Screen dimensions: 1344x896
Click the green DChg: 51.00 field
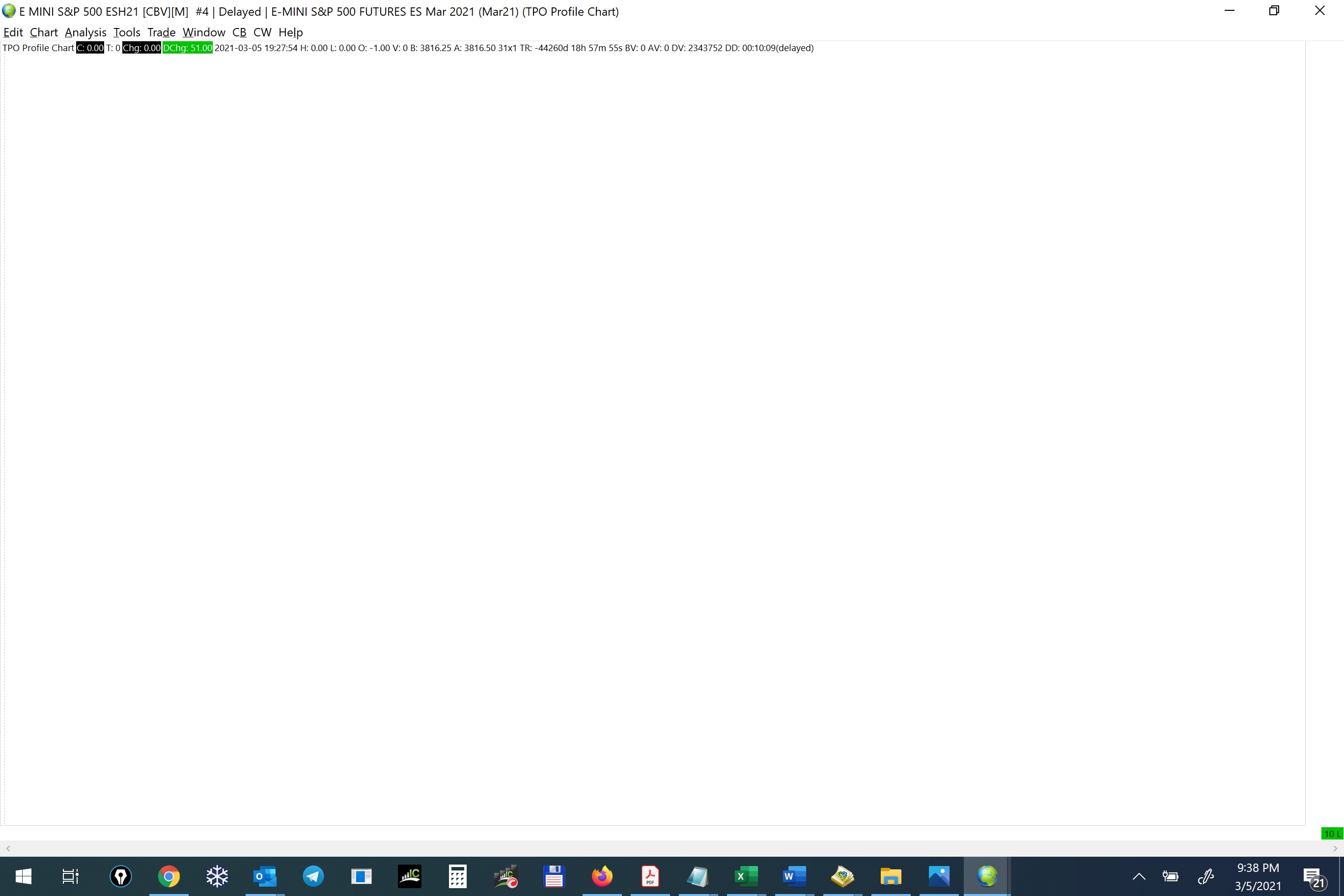coord(188,48)
